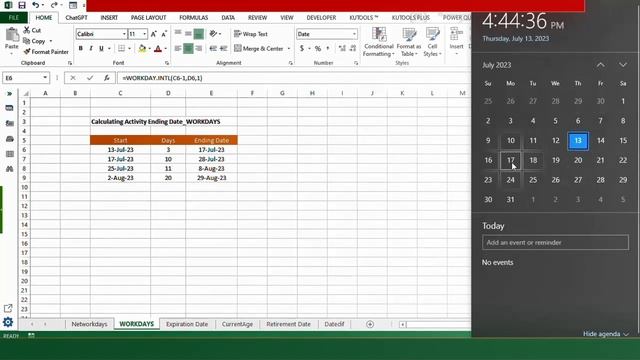Switch to Networkdays sheet tab
This screenshot has width=640, height=360.
click(89, 324)
